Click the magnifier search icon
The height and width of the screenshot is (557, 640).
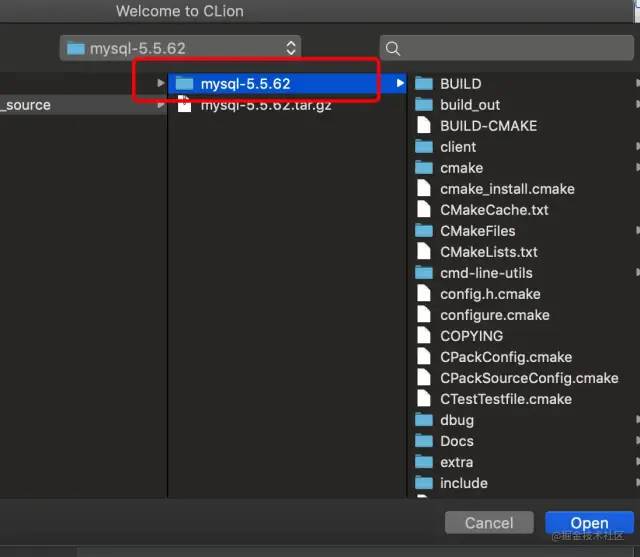click(x=393, y=48)
